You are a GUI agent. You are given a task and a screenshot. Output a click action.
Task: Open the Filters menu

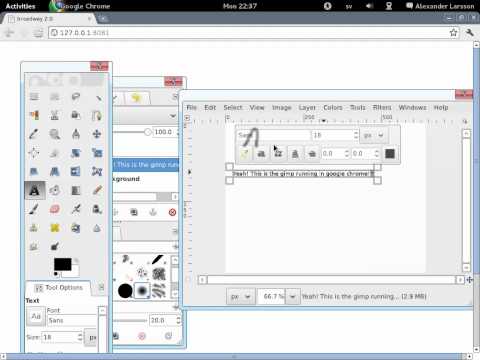[x=382, y=107]
